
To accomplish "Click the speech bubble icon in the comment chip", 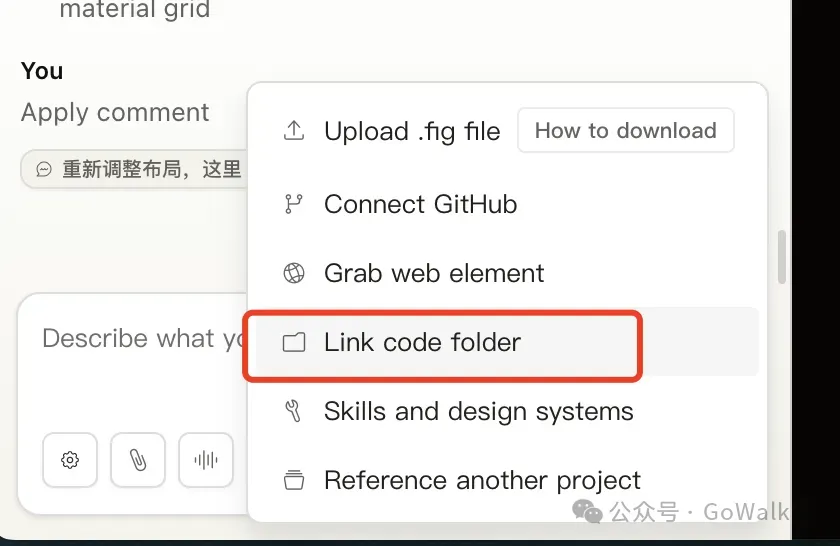I will click(x=44, y=170).
